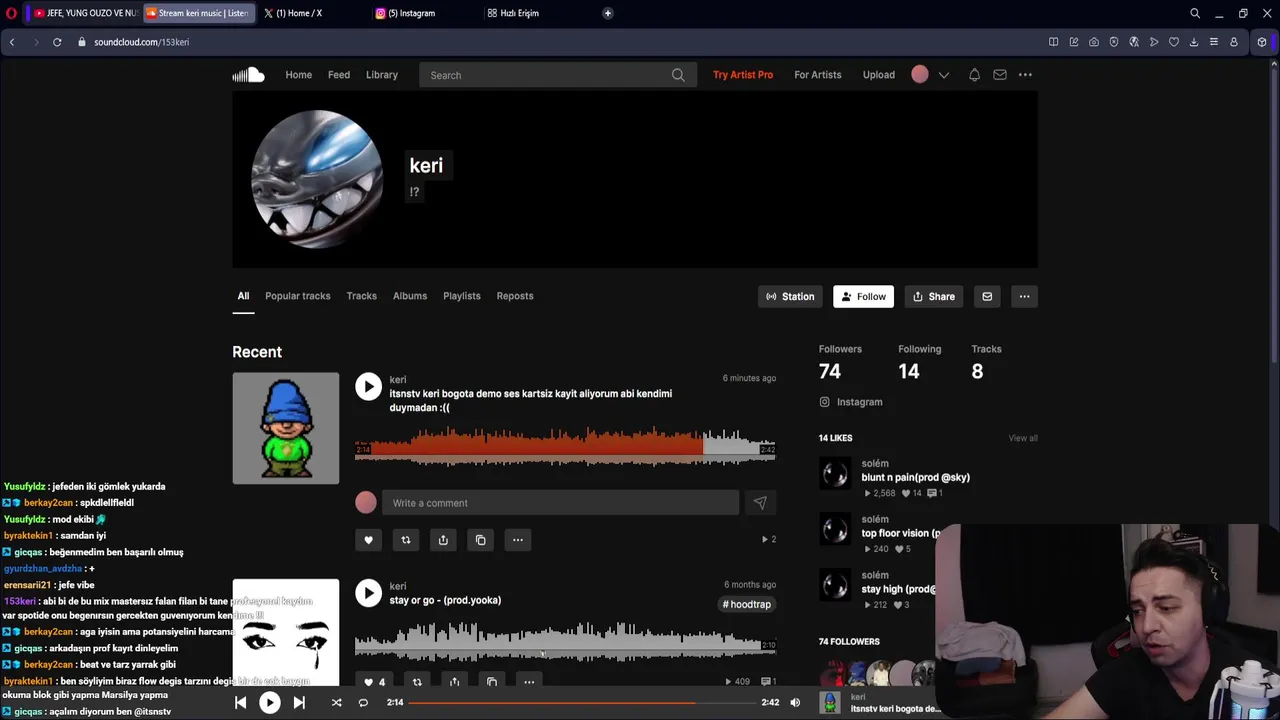Open header three-dots settings menu
Viewport: 1280px width, 720px height.
pyautogui.click(x=1025, y=75)
